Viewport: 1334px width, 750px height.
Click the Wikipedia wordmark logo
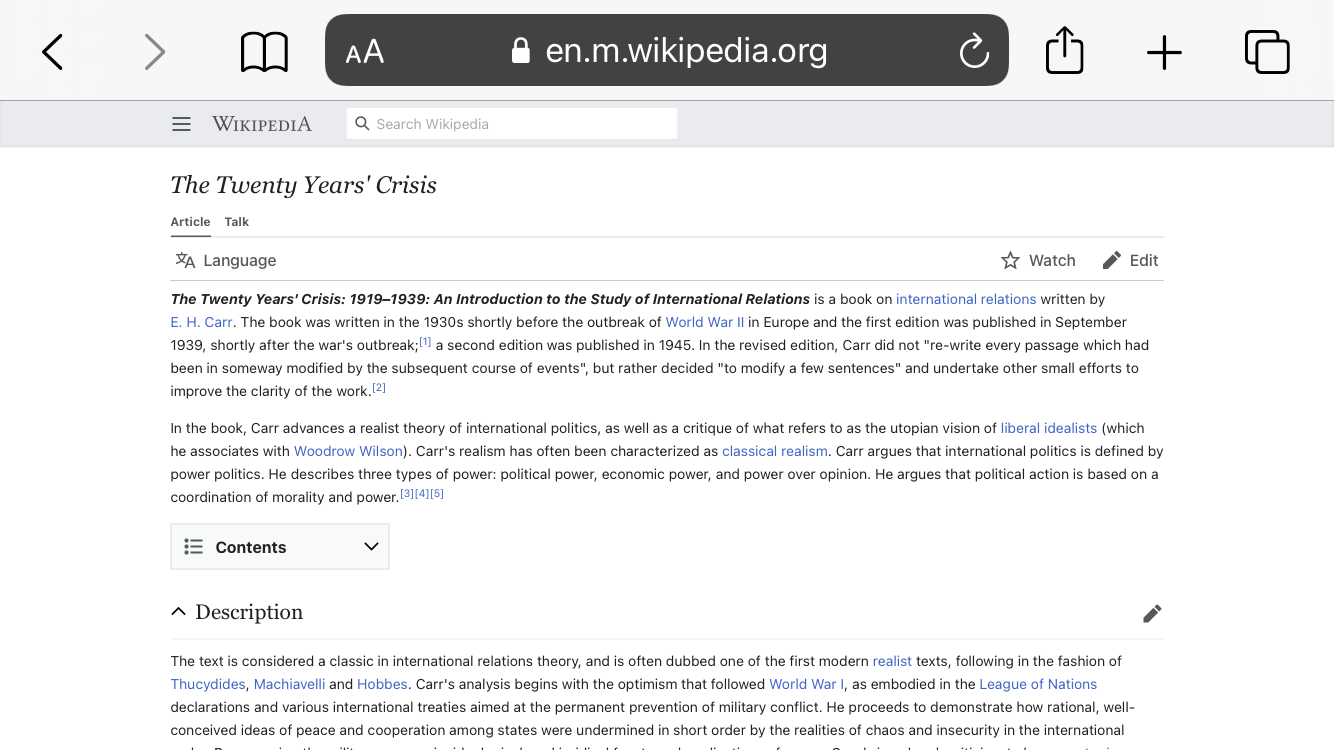pyautogui.click(x=262, y=124)
